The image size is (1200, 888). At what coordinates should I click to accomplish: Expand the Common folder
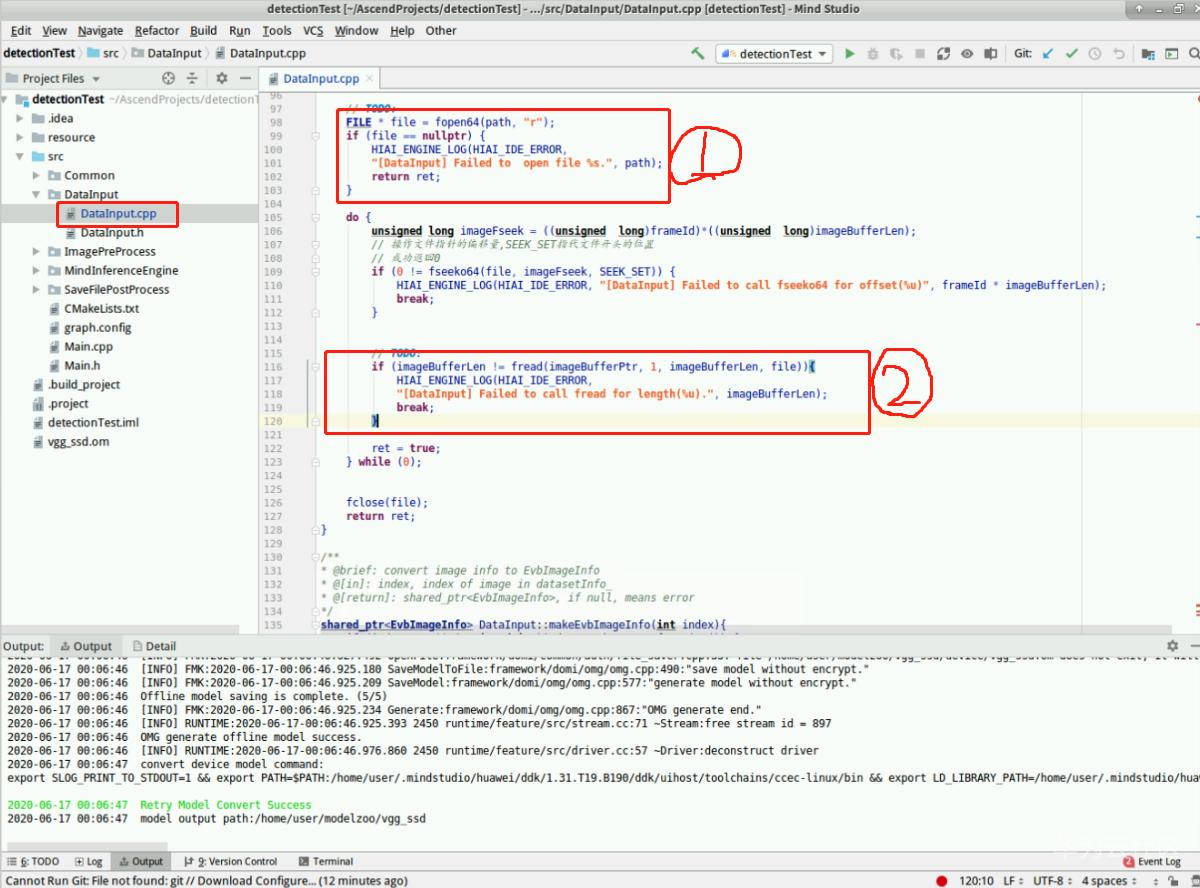(x=37, y=175)
